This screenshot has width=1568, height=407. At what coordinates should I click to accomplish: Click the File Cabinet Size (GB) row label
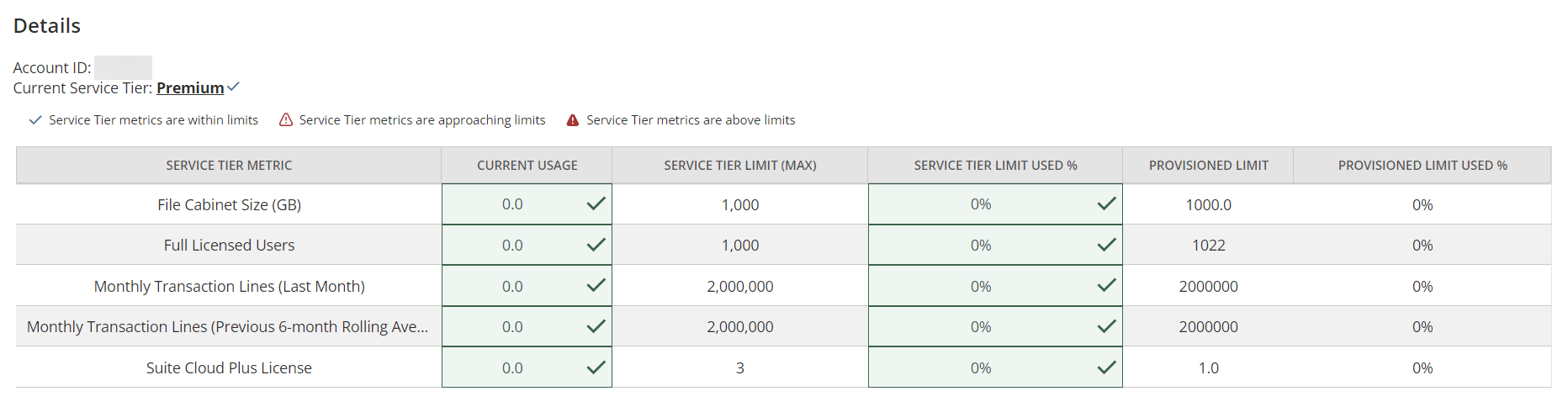(229, 204)
